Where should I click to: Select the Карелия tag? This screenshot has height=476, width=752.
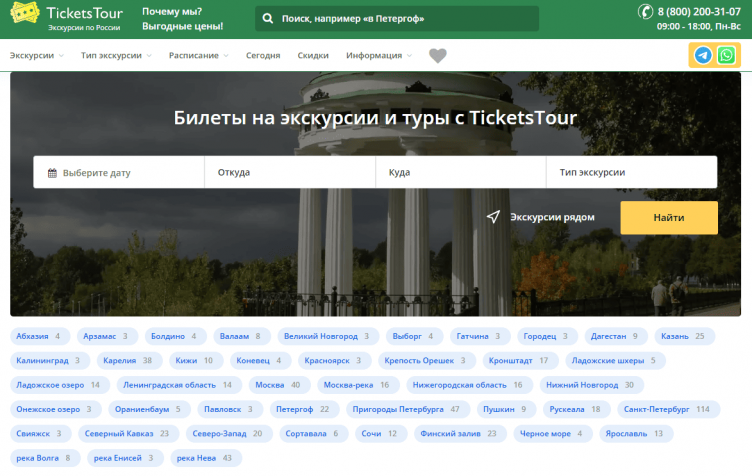pyautogui.click(x=129, y=360)
